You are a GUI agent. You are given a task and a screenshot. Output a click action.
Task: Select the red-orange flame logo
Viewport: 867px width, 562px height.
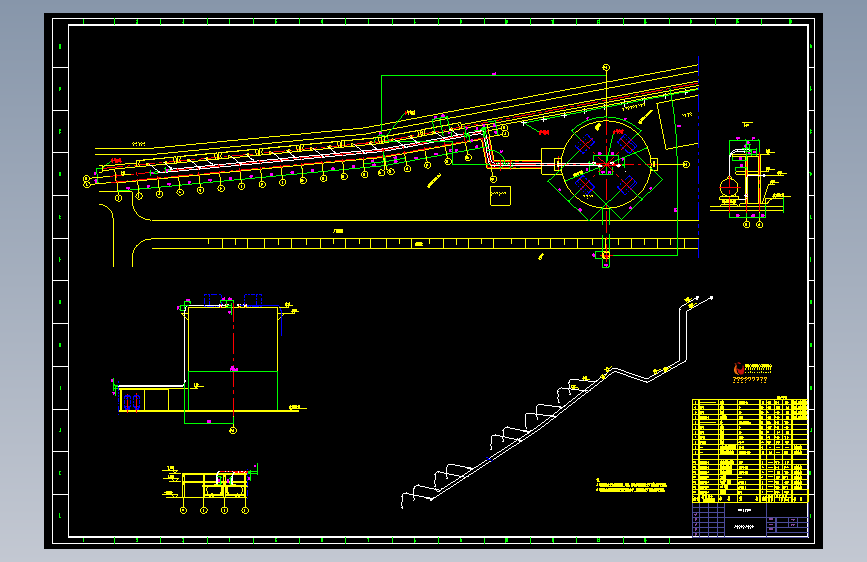[x=738, y=369]
